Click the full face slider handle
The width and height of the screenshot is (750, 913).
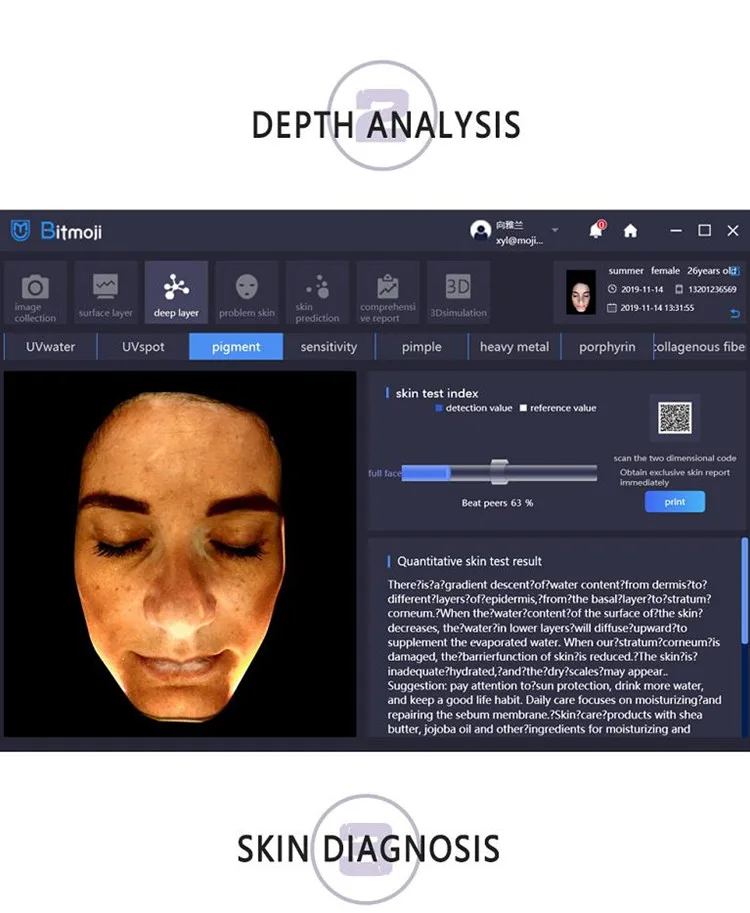500,472
